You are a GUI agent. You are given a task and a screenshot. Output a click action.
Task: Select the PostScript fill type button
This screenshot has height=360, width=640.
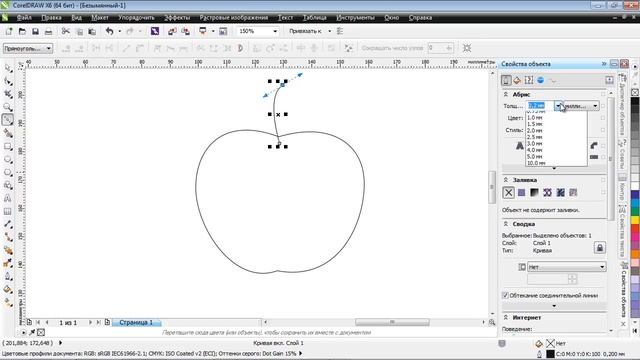[x=573, y=193]
